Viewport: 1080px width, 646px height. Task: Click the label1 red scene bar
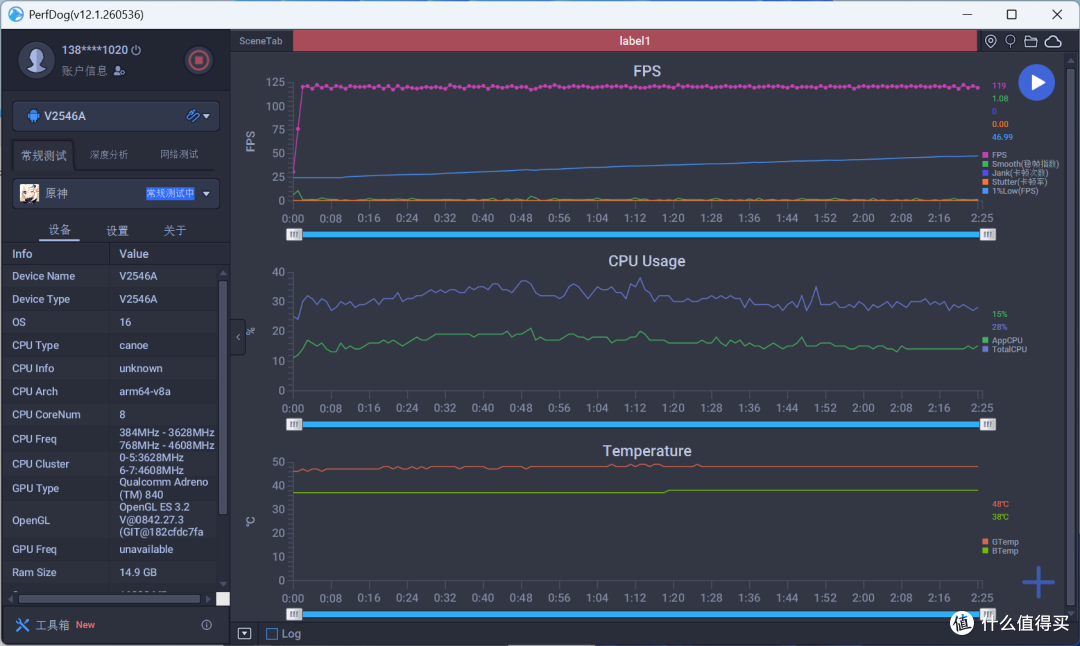634,41
